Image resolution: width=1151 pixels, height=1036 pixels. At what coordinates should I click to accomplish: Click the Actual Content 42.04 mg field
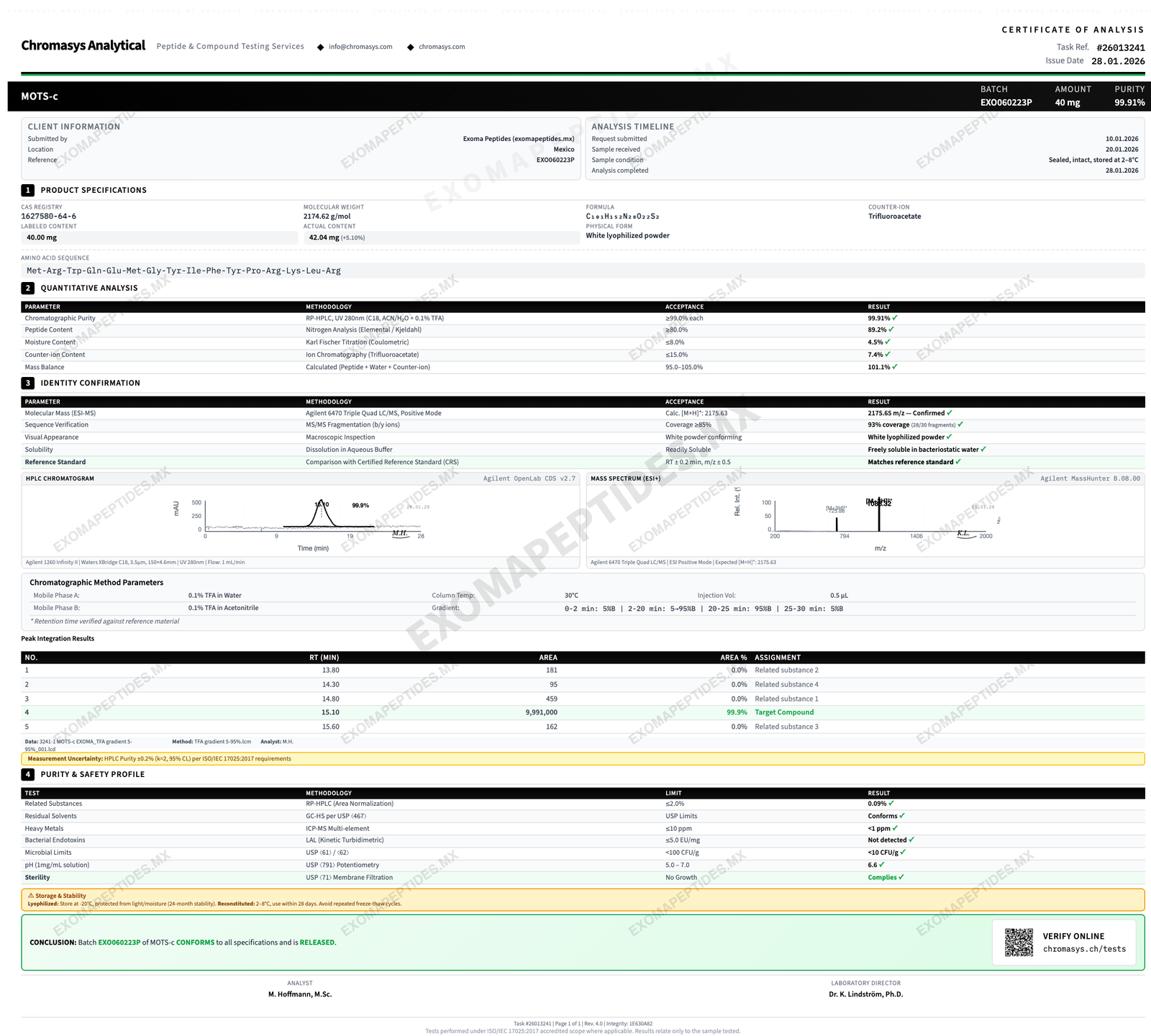(441, 238)
